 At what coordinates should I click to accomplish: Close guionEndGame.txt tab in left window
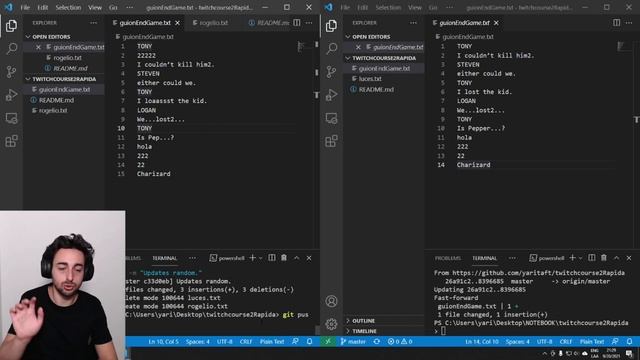pyautogui.click(x=177, y=23)
